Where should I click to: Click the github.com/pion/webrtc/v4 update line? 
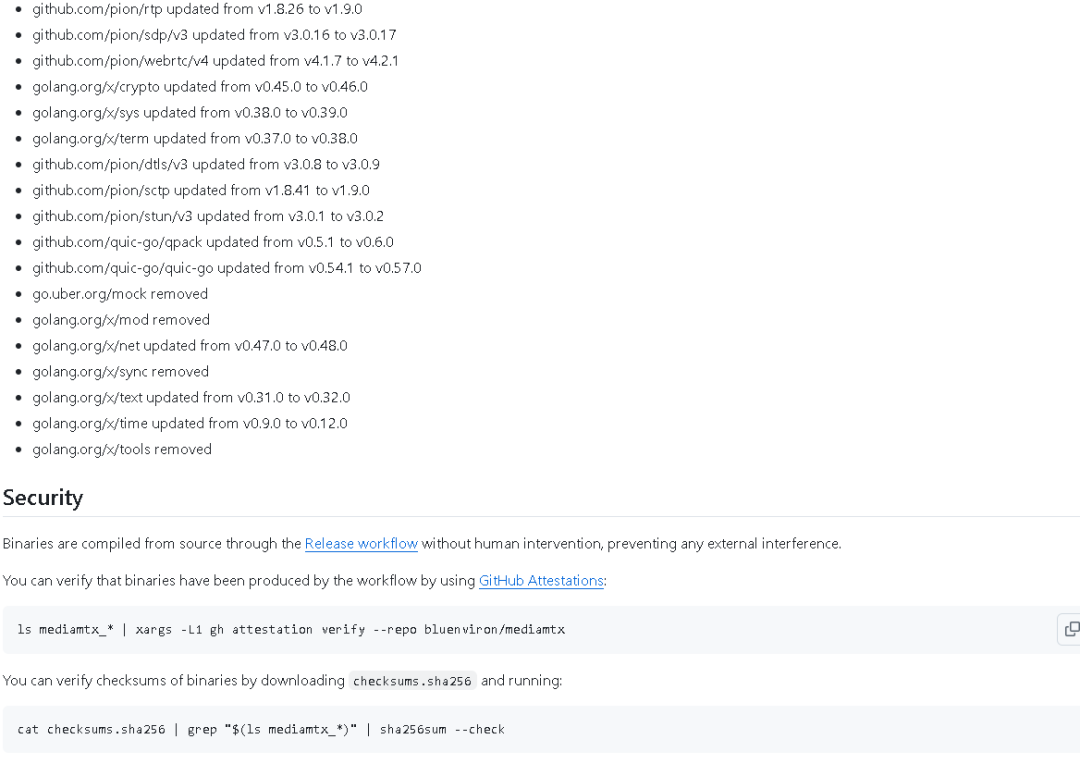click(215, 61)
